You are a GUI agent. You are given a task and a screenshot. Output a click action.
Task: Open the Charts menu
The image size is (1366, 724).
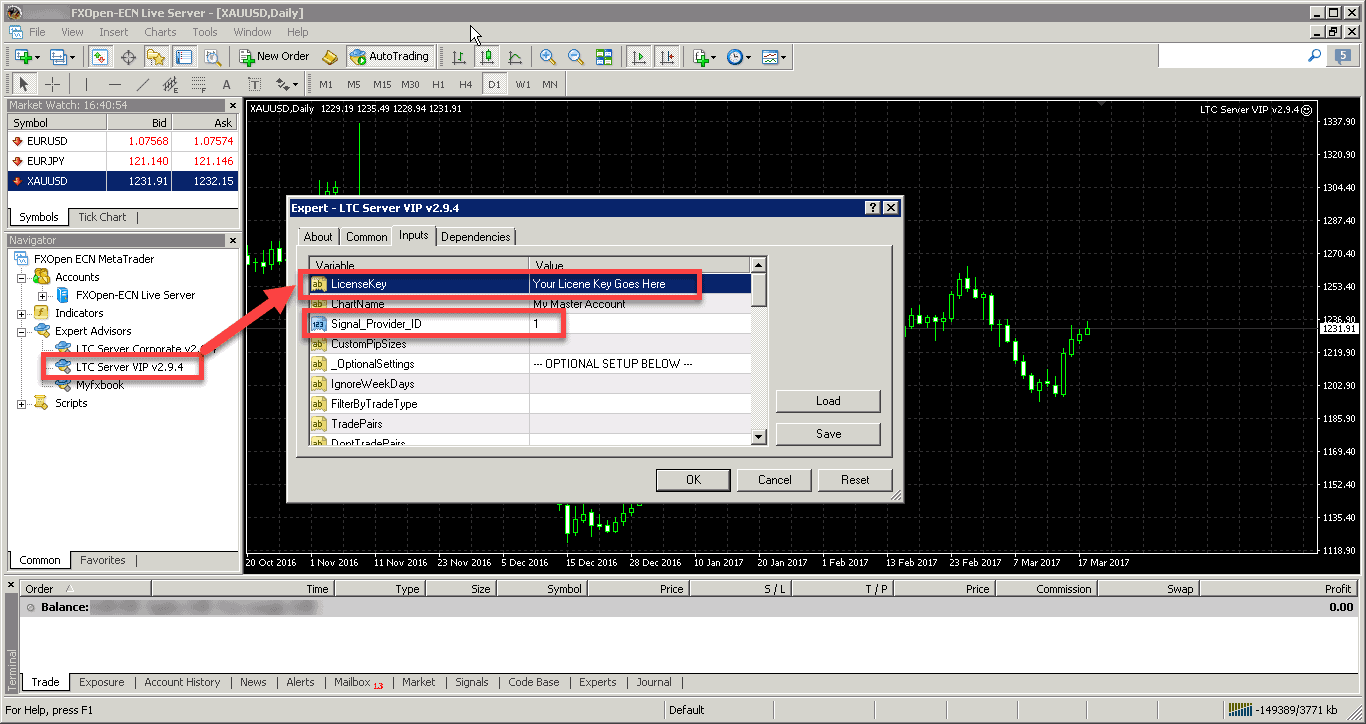coord(160,32)
